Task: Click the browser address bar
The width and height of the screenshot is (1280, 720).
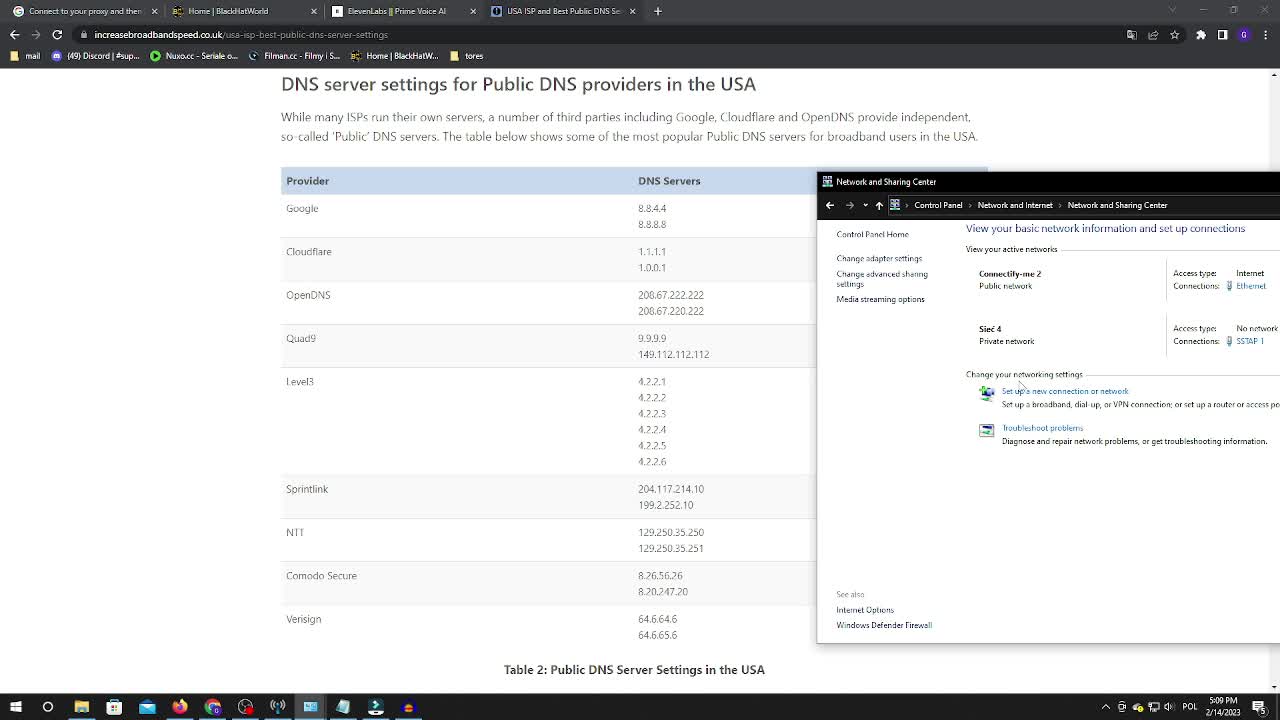Action: [600, 34]
